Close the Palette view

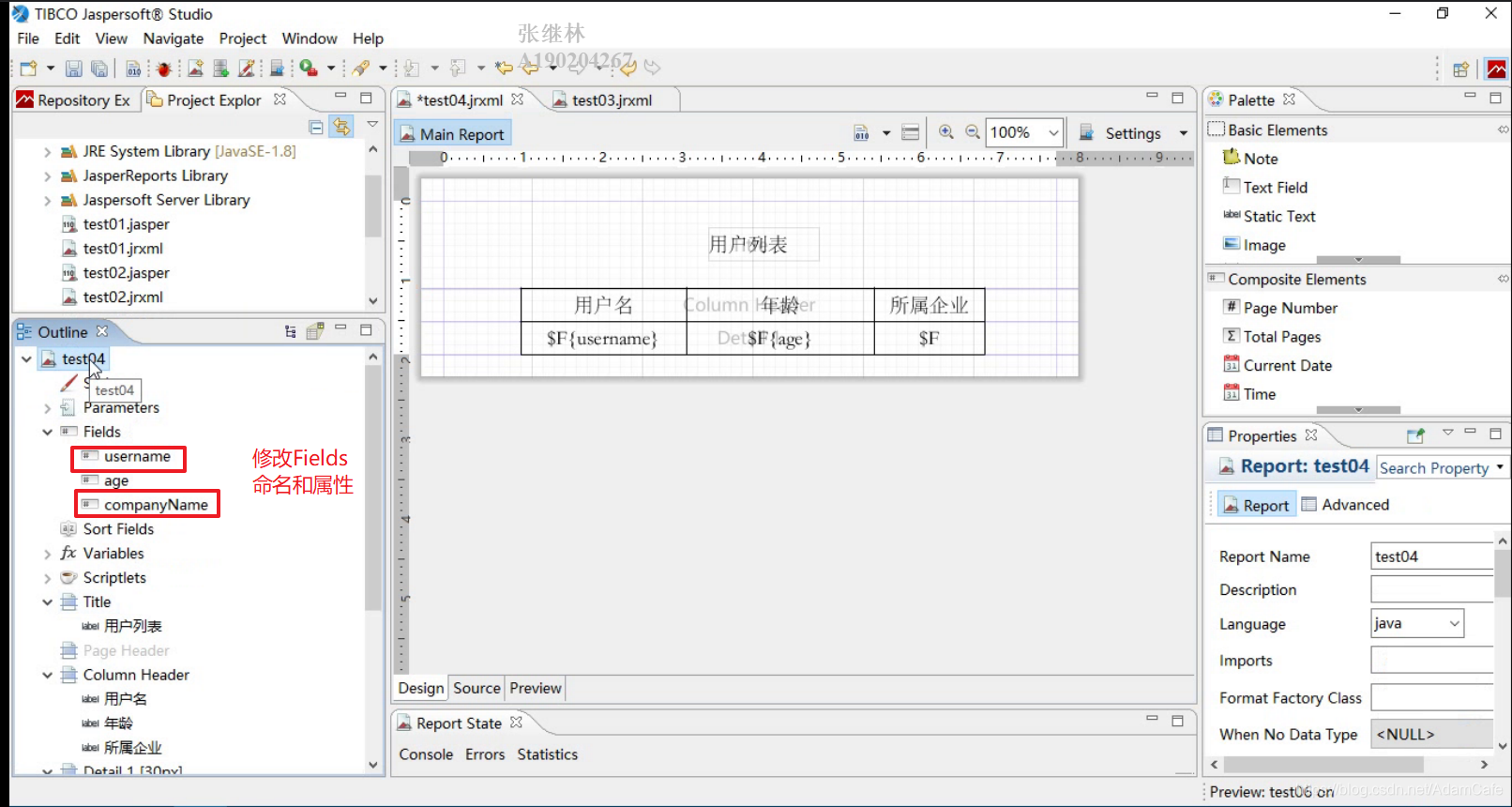(1289, 99)
